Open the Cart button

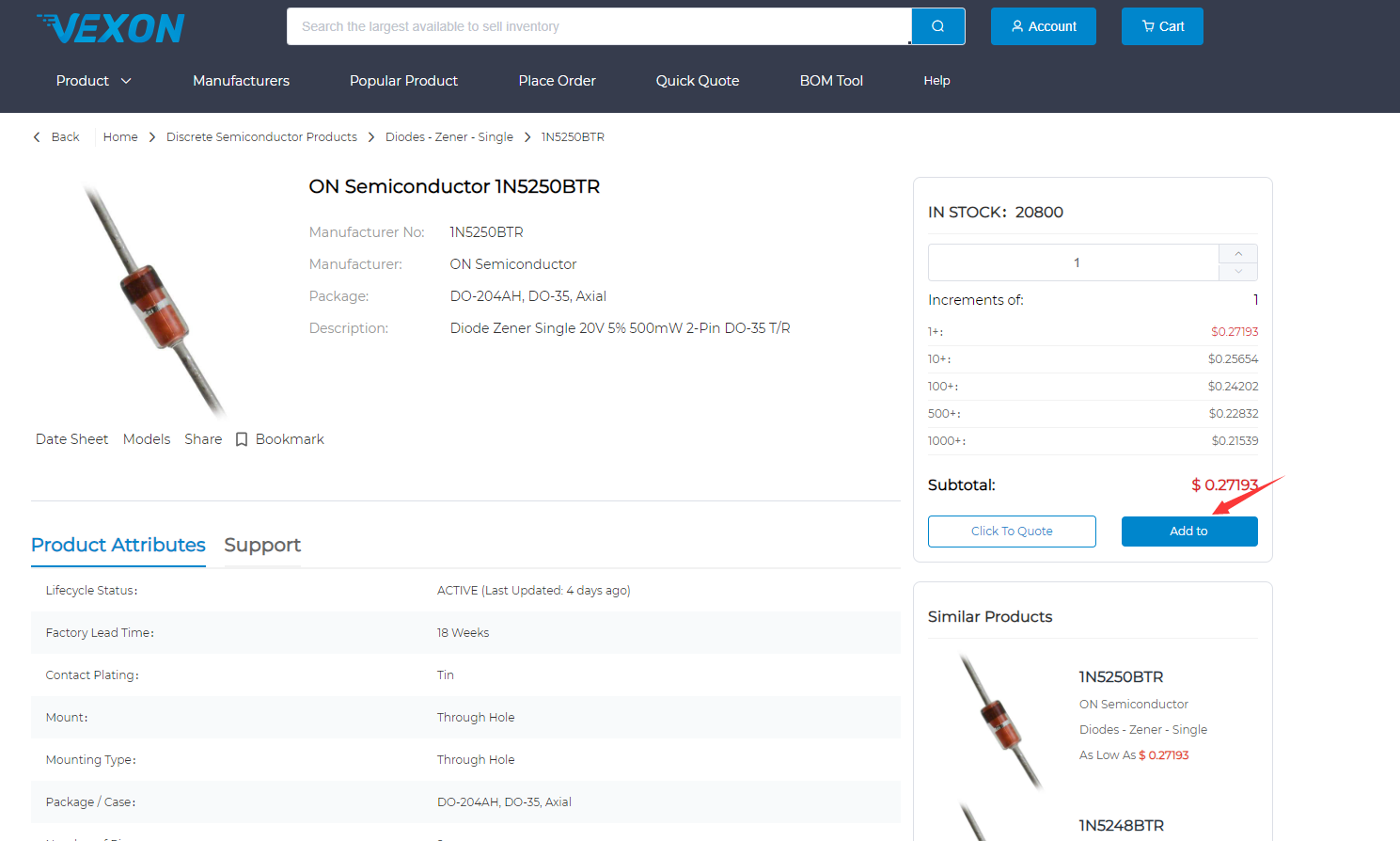(1162, 26)
